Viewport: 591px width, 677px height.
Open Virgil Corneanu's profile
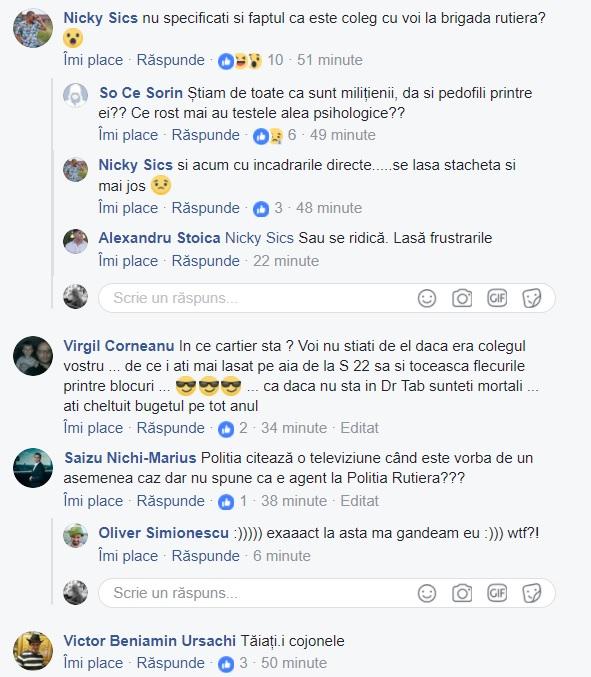click(x=119, y=346)
